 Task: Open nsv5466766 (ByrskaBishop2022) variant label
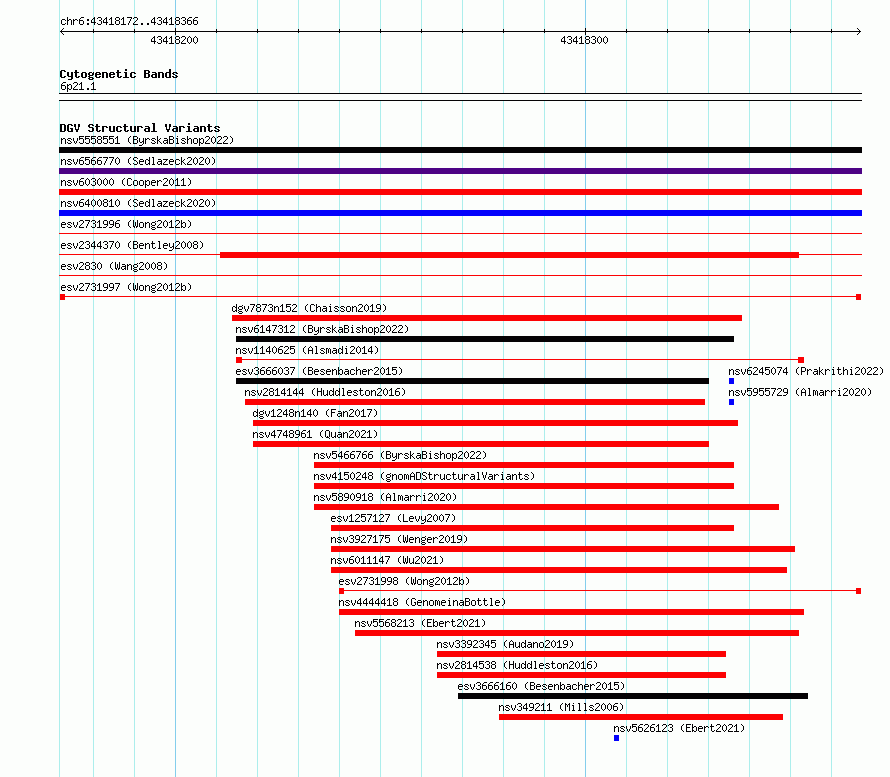[x=400, y=455]
